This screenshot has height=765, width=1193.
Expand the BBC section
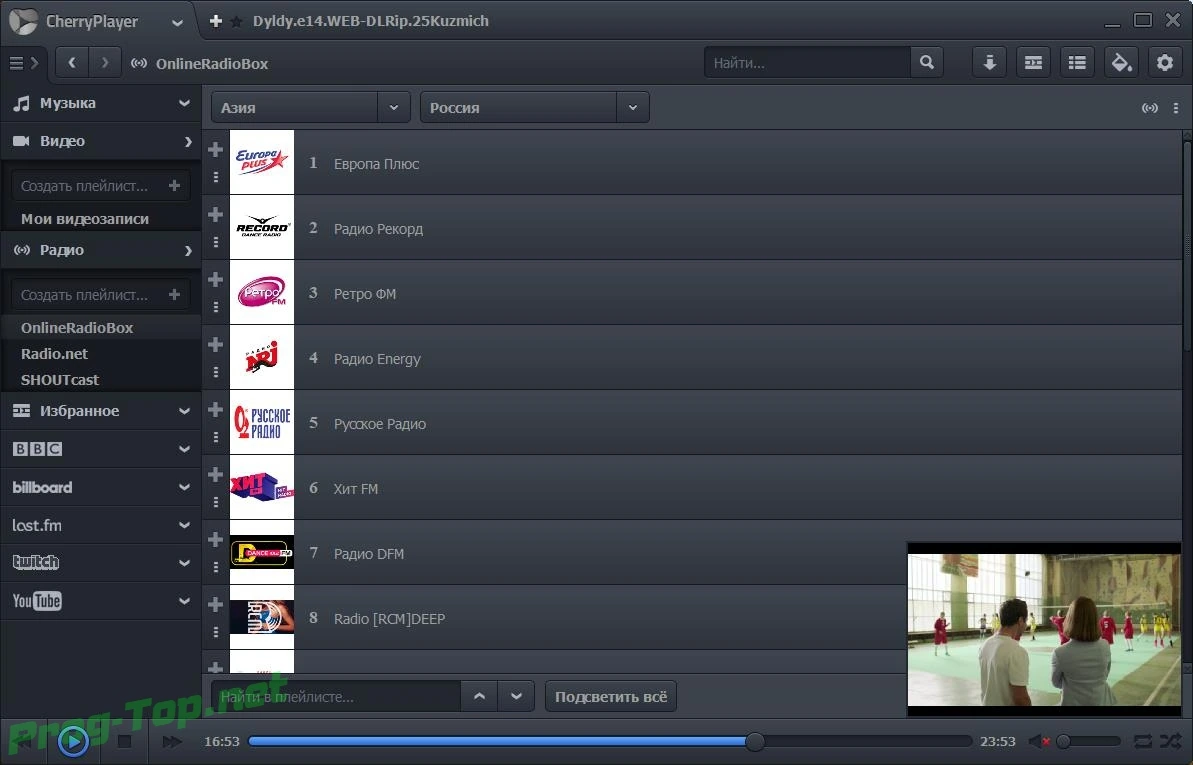pyautogui.click(x=100, y=449)
